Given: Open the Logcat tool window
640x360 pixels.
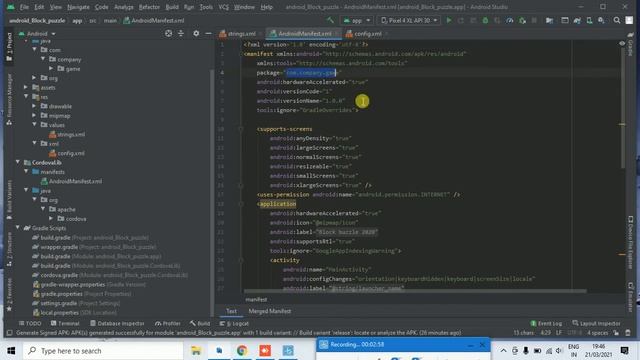Looking at the screenshot, I should tap(234, 323).
